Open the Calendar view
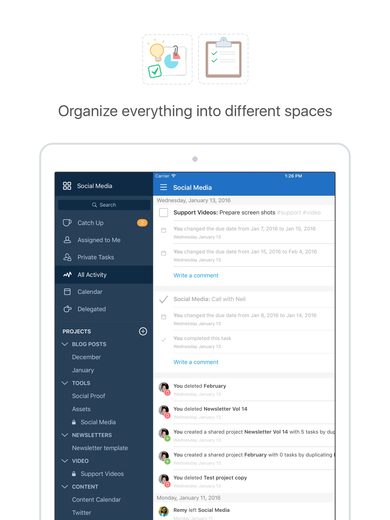The height and width of the screenshot is (520, 390). 104,292
